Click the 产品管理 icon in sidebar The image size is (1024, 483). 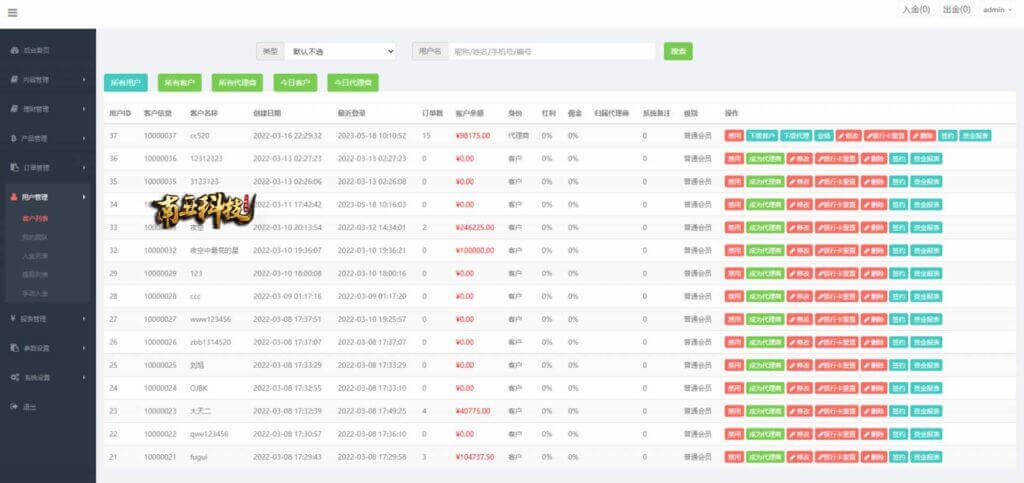click(x=14, y=138)
